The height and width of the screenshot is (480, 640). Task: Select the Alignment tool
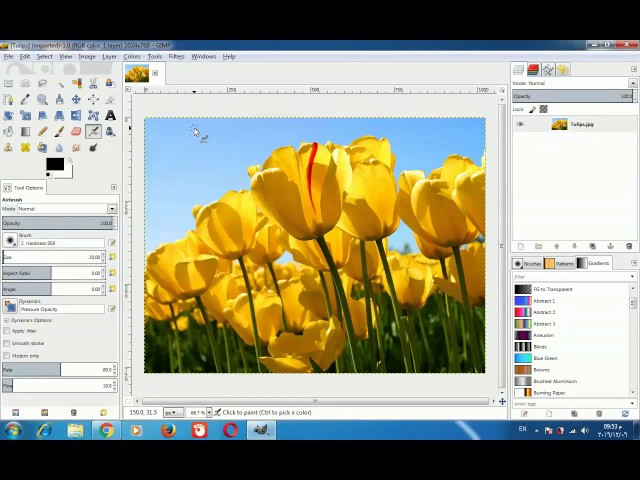click(93, 100)
